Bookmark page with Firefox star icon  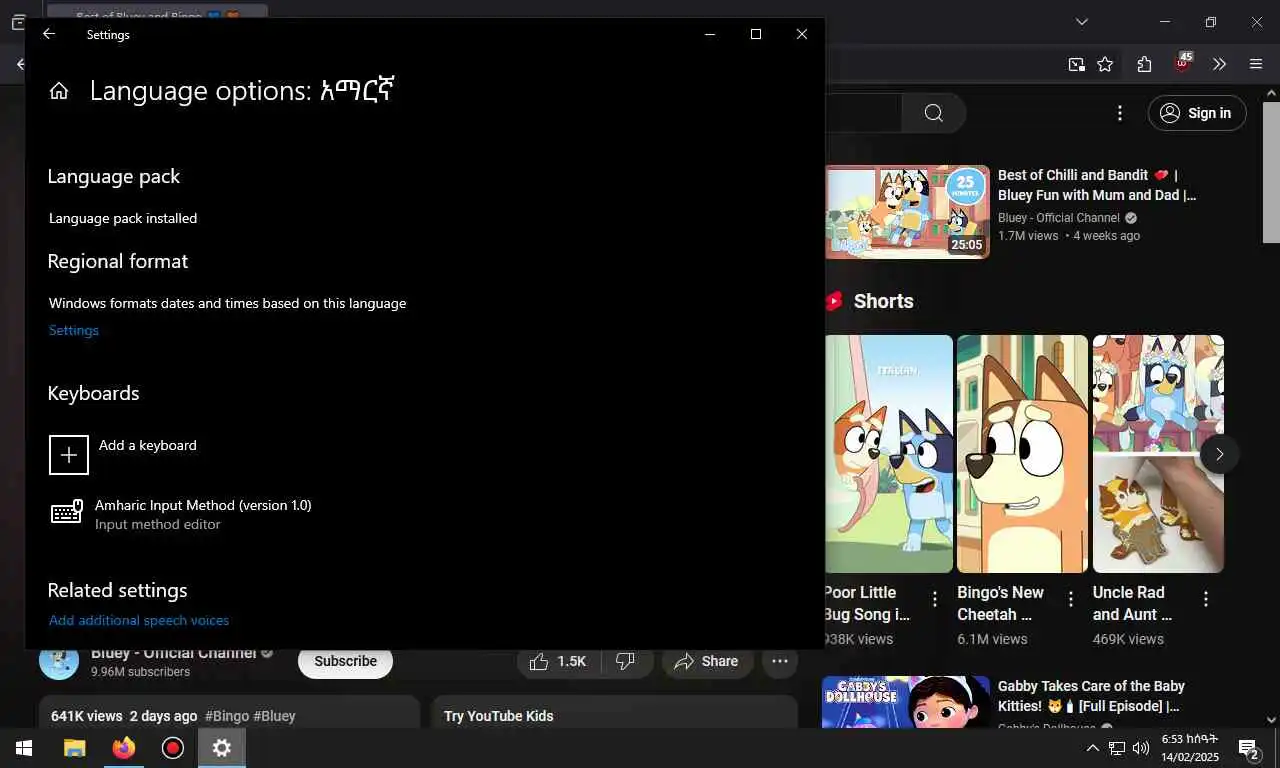click(1105, 64)
